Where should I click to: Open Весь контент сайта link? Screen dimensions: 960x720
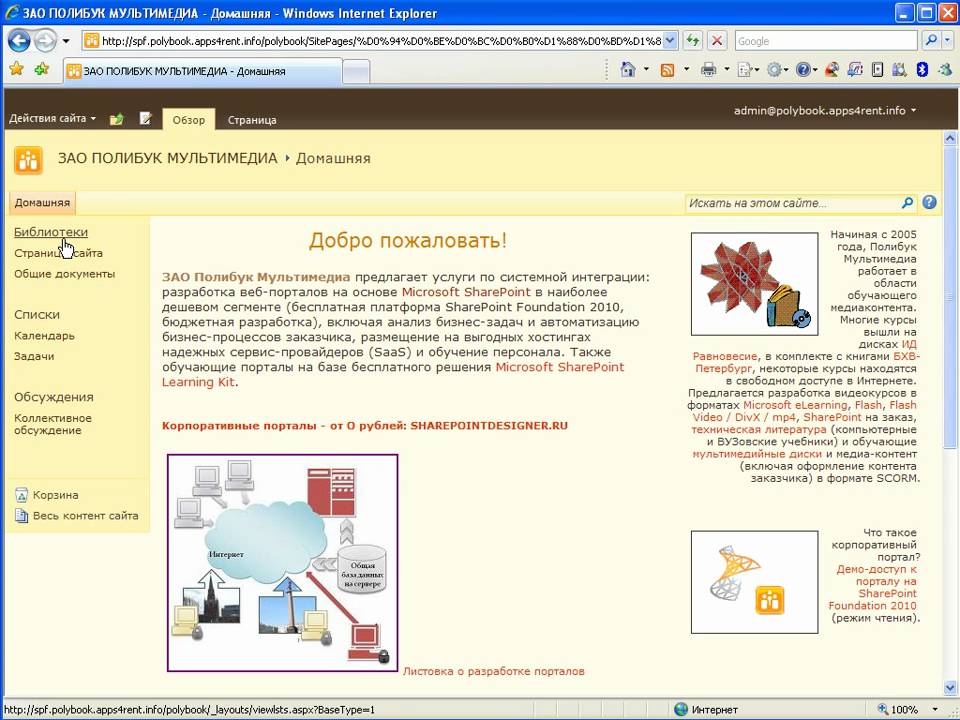pyautogui.click(x=77, y=516)
